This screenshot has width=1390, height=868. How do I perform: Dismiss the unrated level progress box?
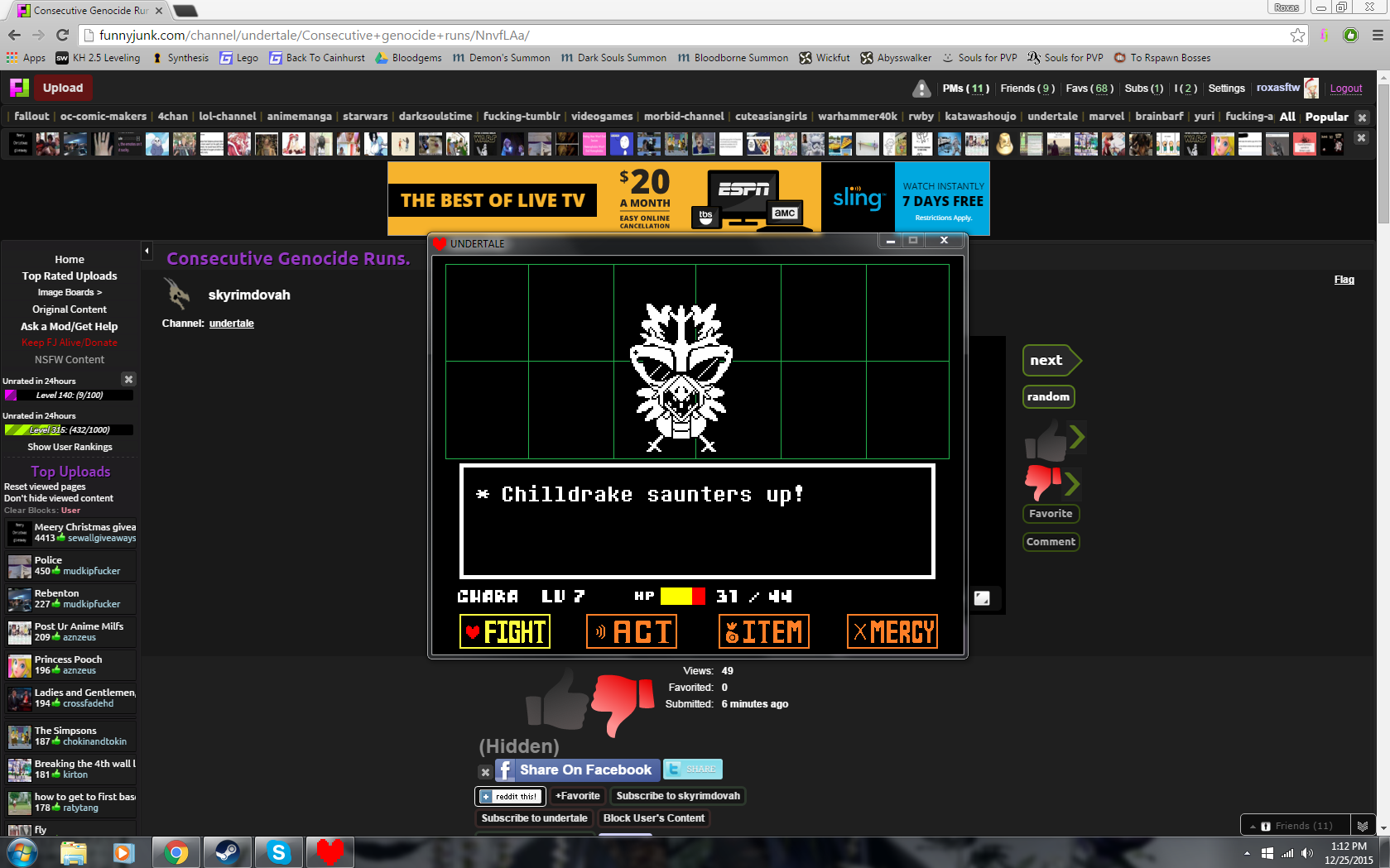128,379
